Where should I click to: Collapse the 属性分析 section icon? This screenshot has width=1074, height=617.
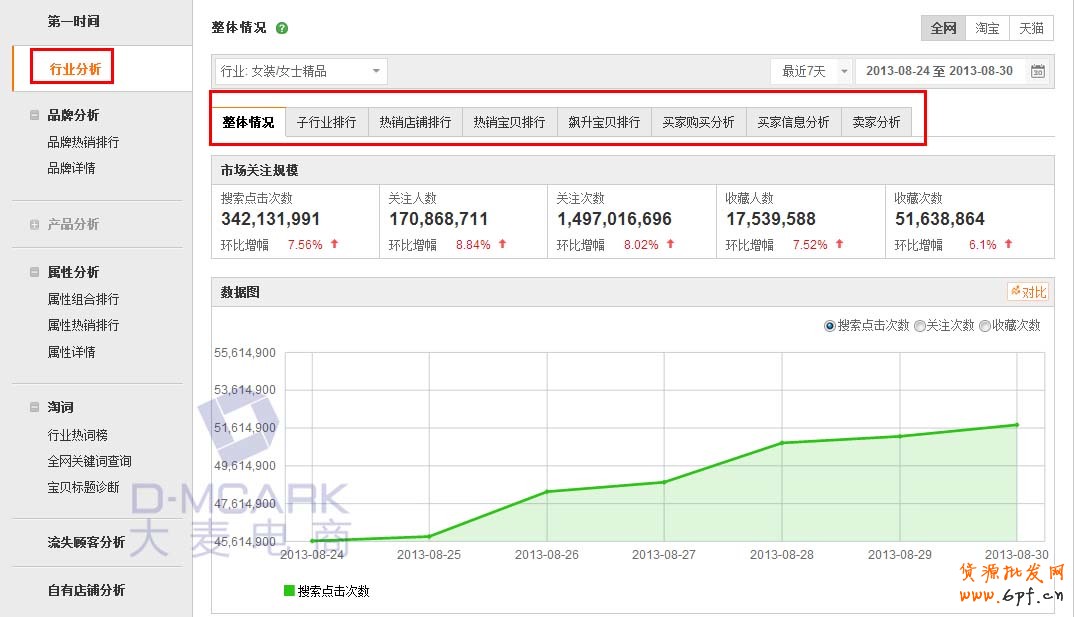tap(35, 273)
